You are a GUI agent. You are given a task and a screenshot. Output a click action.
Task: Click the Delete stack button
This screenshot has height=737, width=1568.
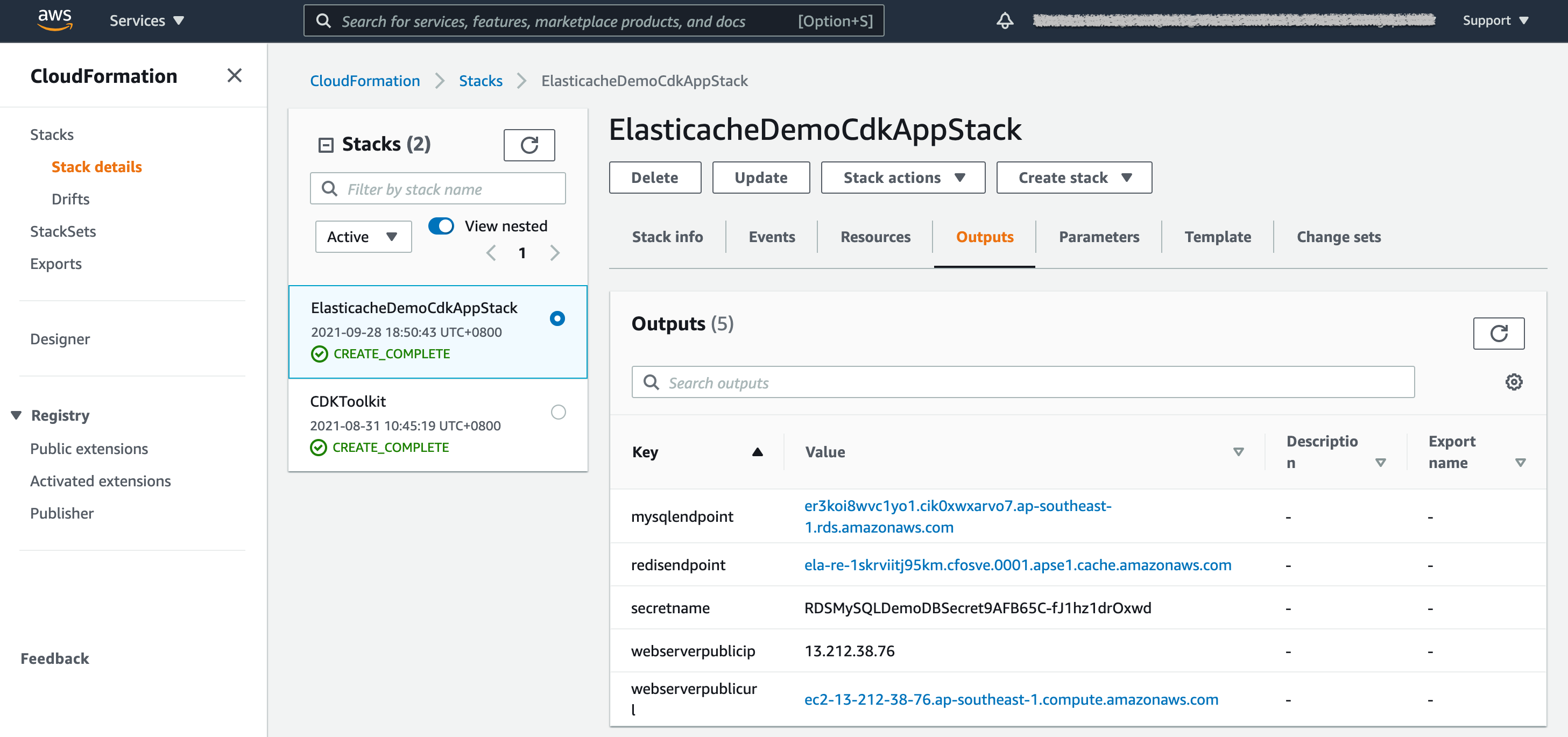654,178
